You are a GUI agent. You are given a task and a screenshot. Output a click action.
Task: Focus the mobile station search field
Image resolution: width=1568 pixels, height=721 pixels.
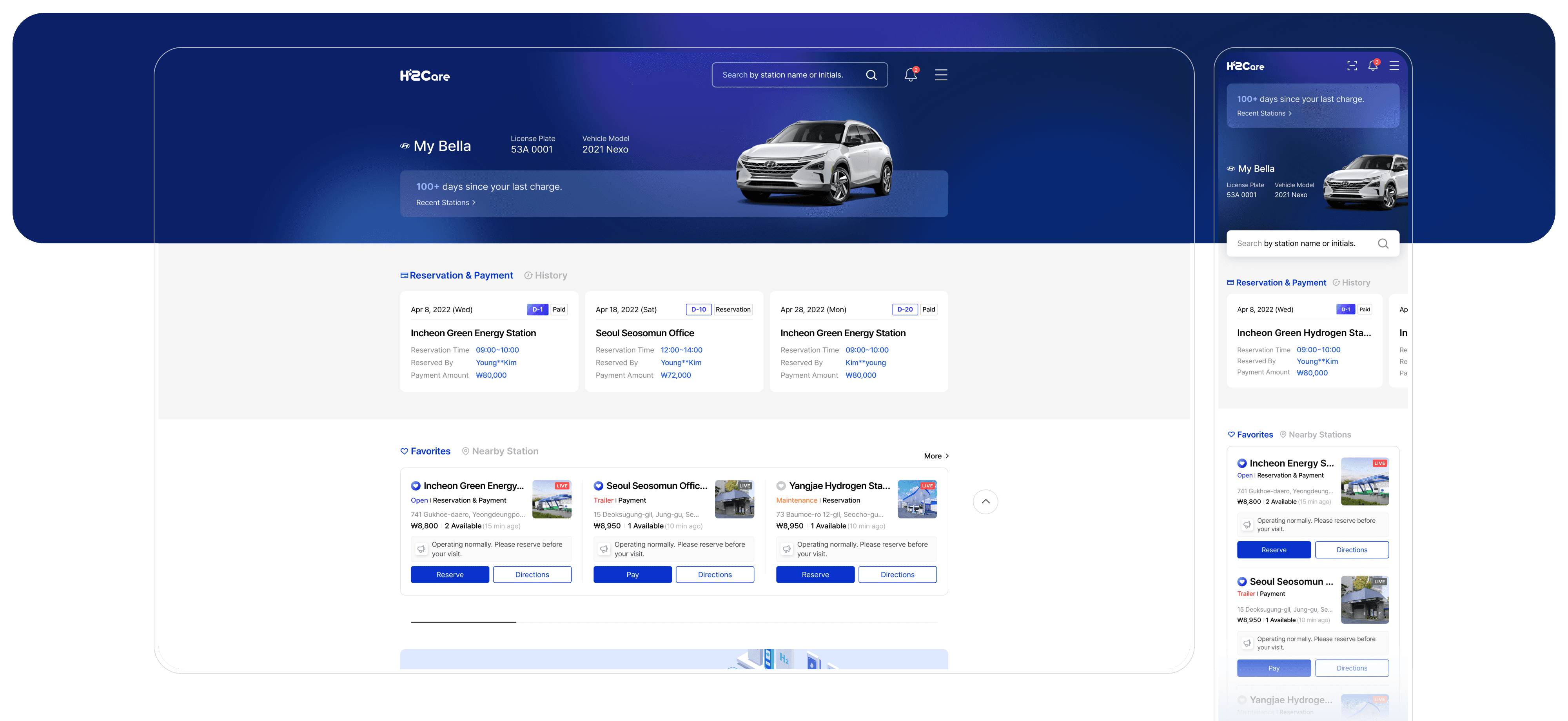1312,243
